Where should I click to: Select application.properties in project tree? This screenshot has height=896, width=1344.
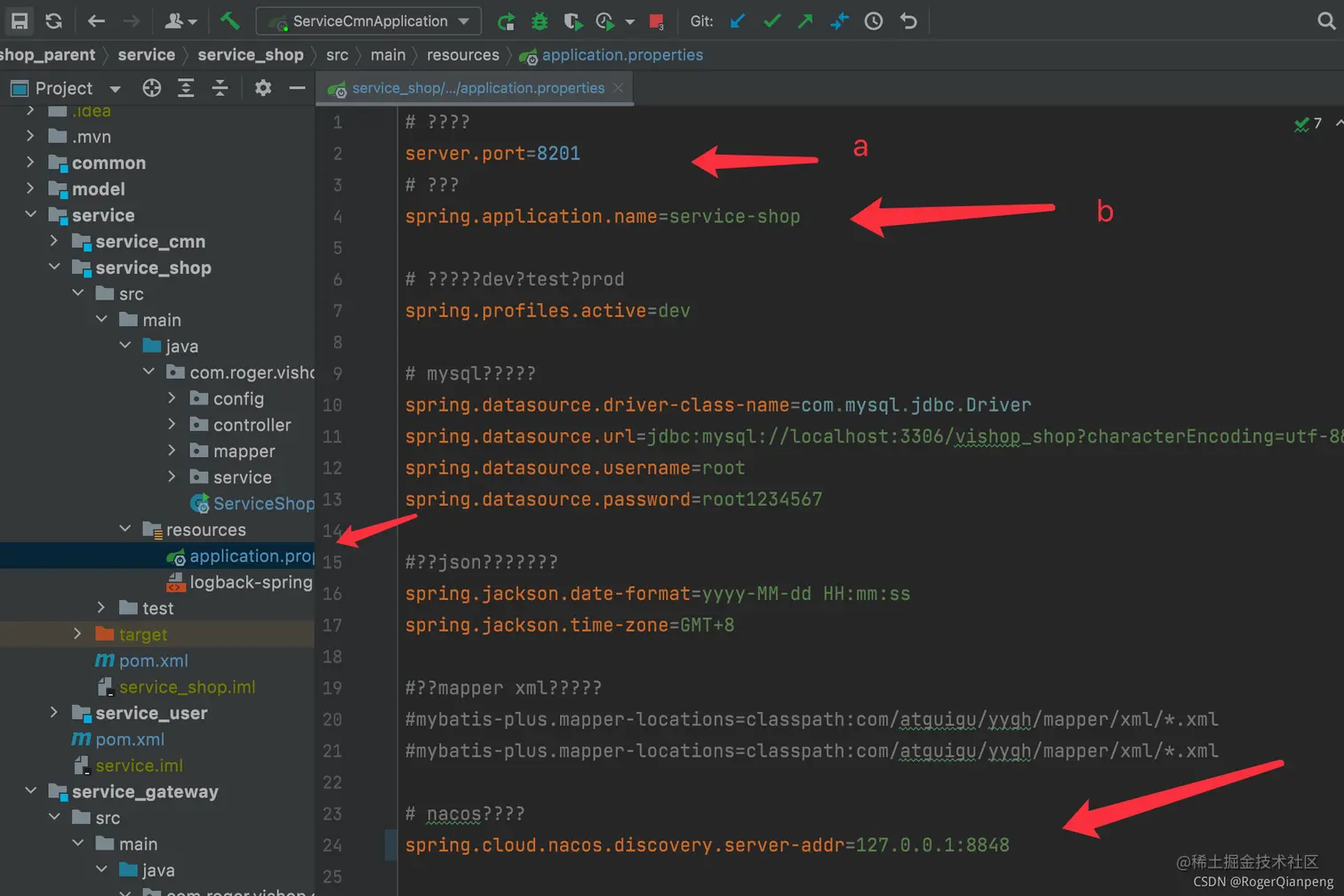(241, 556)
